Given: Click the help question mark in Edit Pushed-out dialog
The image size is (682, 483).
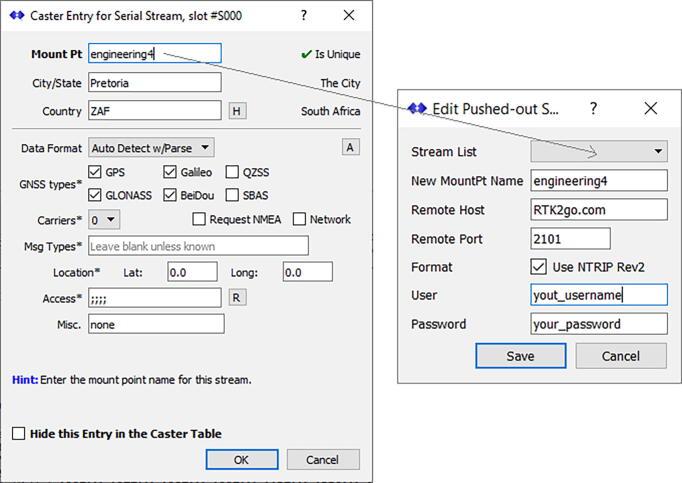Looking at the screenshot, I should pos(593,108).
